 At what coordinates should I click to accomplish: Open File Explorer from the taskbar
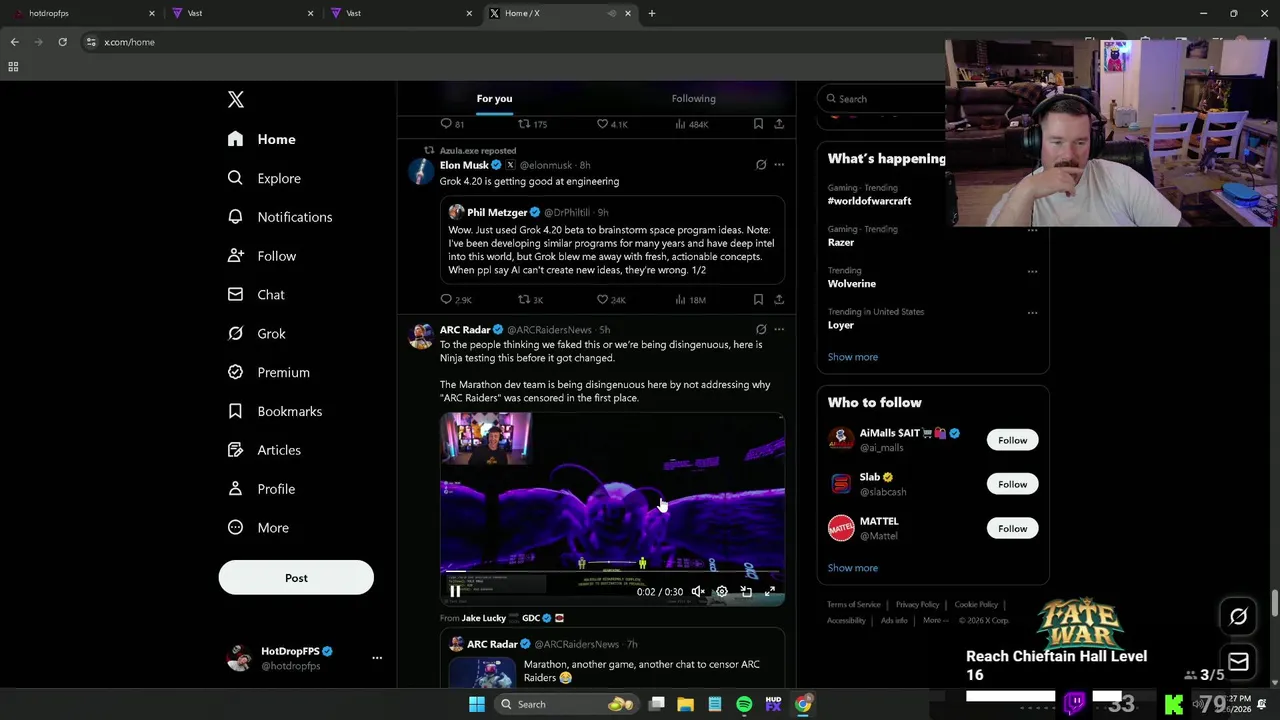tap(685, 704)
